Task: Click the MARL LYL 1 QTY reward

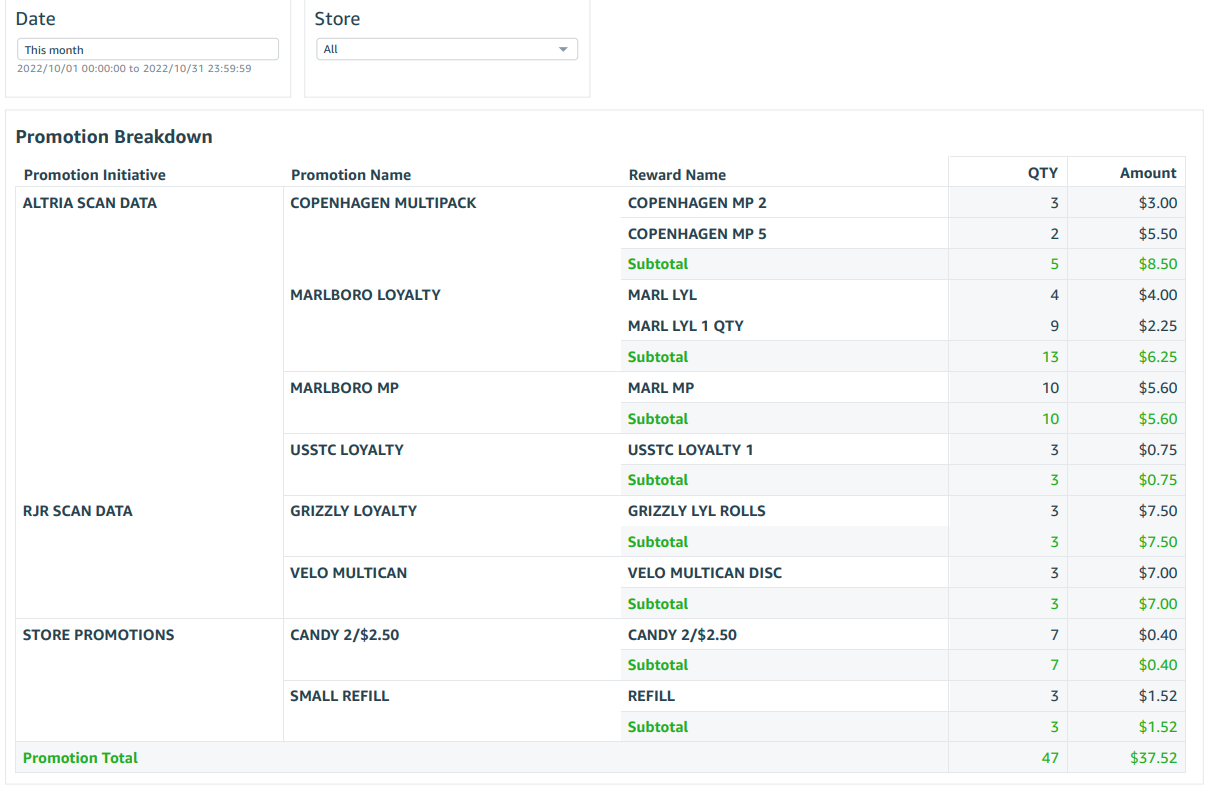Action: click(x=686, y=326)
